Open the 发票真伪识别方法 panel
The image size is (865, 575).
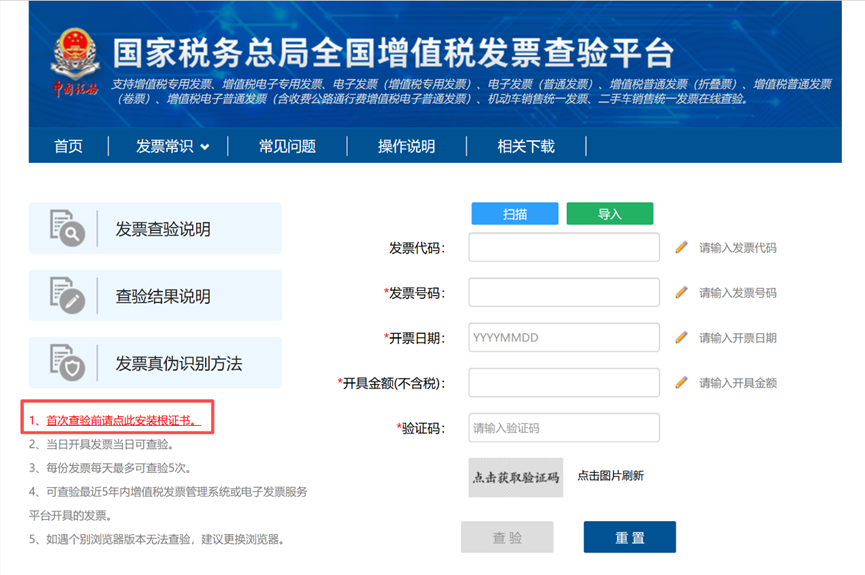[x=156, y=363]
